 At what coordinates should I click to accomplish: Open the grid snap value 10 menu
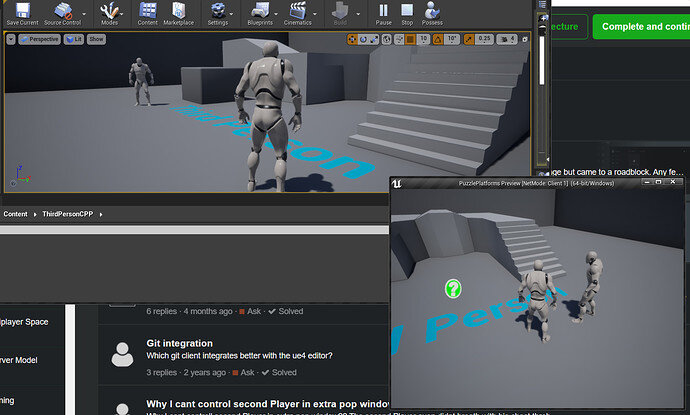(x=423, y=39)
